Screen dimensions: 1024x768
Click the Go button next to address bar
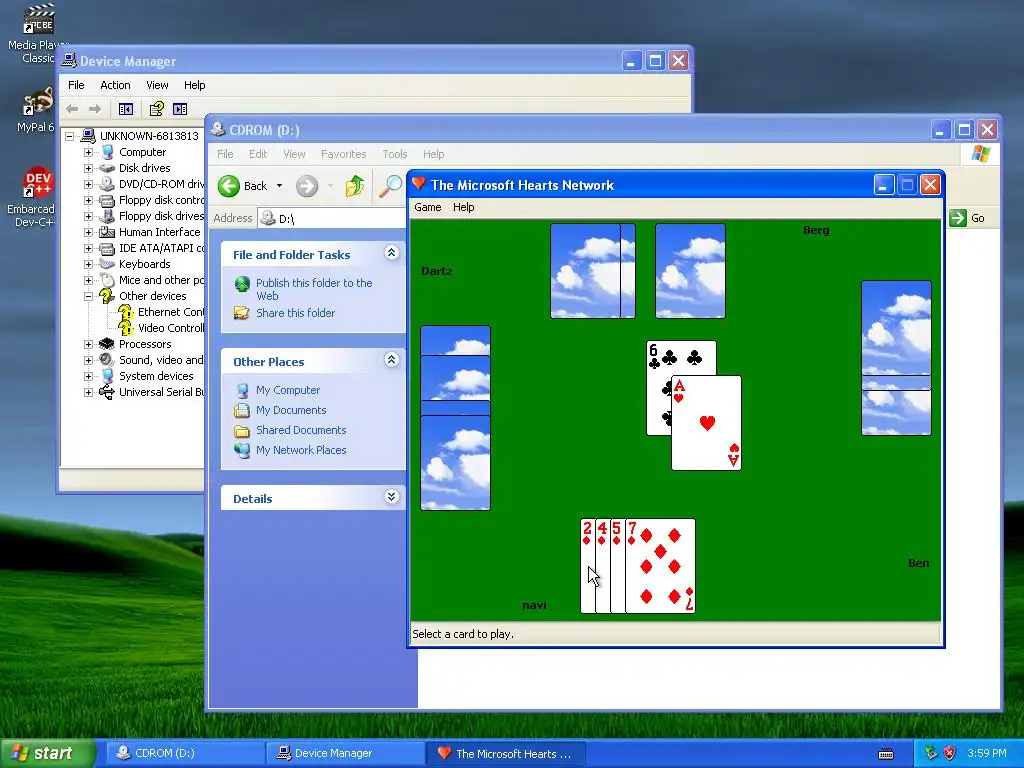pyautogui.click(x=968, y=218)
